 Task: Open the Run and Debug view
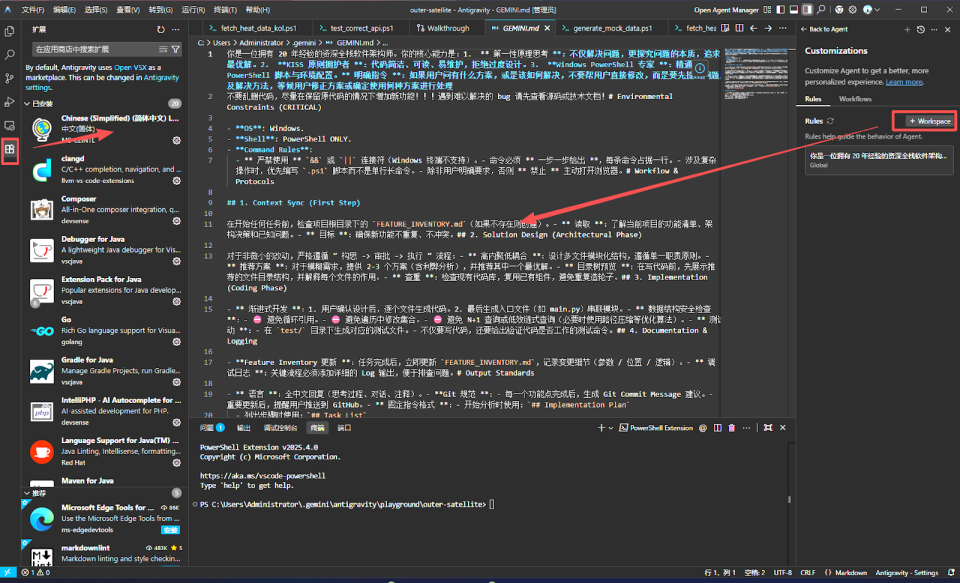pos(10,102)
